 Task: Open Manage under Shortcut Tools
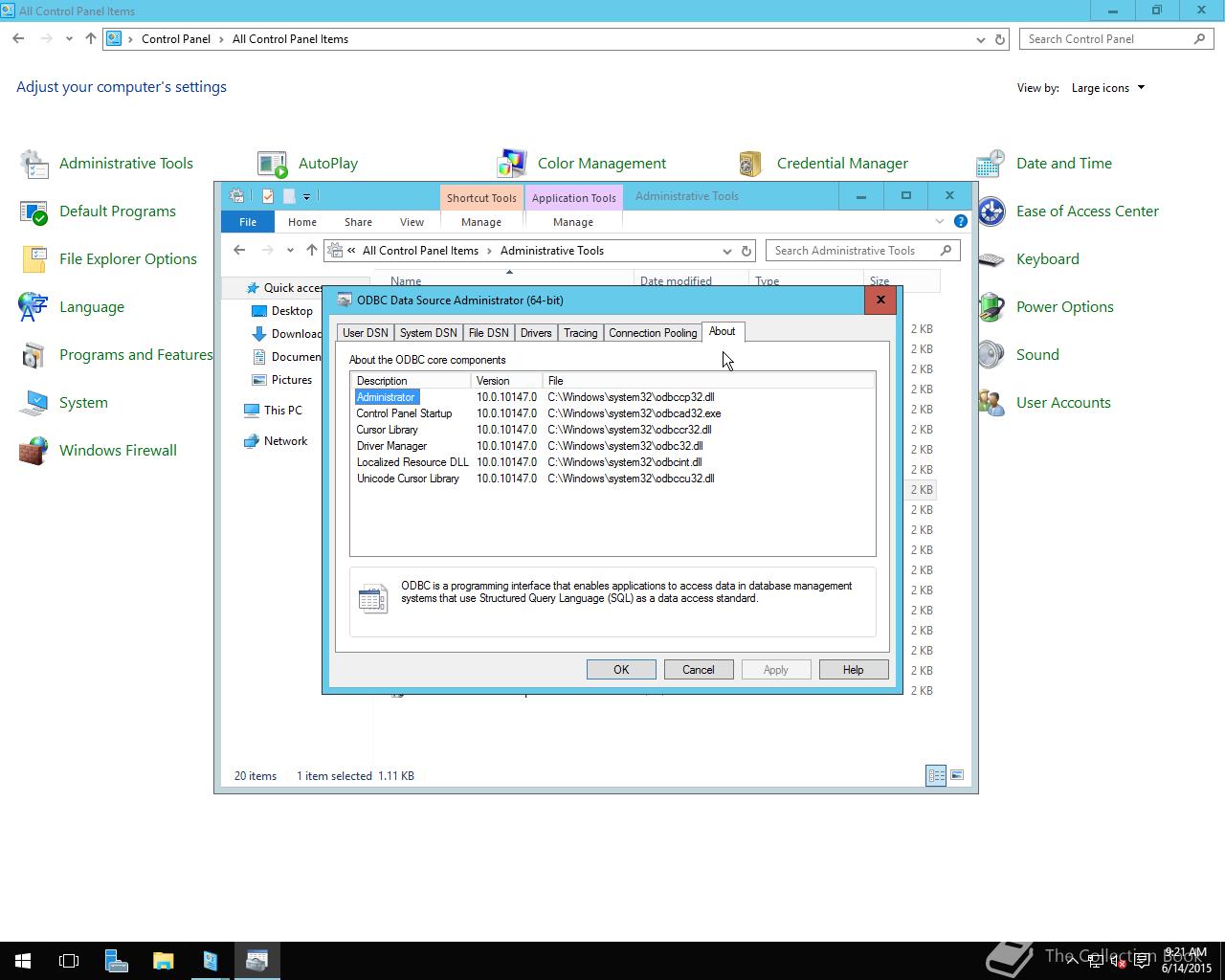481,222
